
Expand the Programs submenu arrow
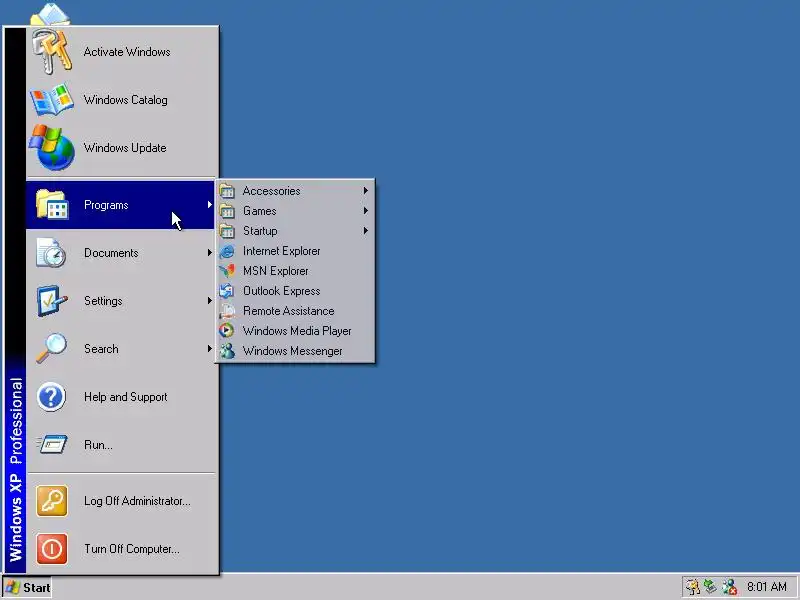[209, 205]
